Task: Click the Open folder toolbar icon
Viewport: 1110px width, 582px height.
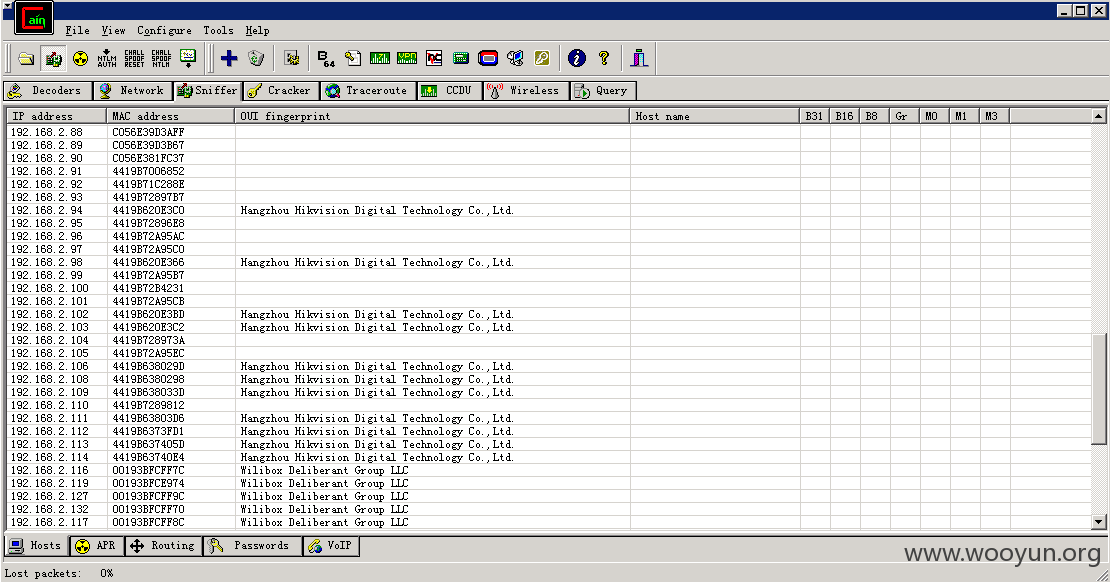Action: point(26,58)
